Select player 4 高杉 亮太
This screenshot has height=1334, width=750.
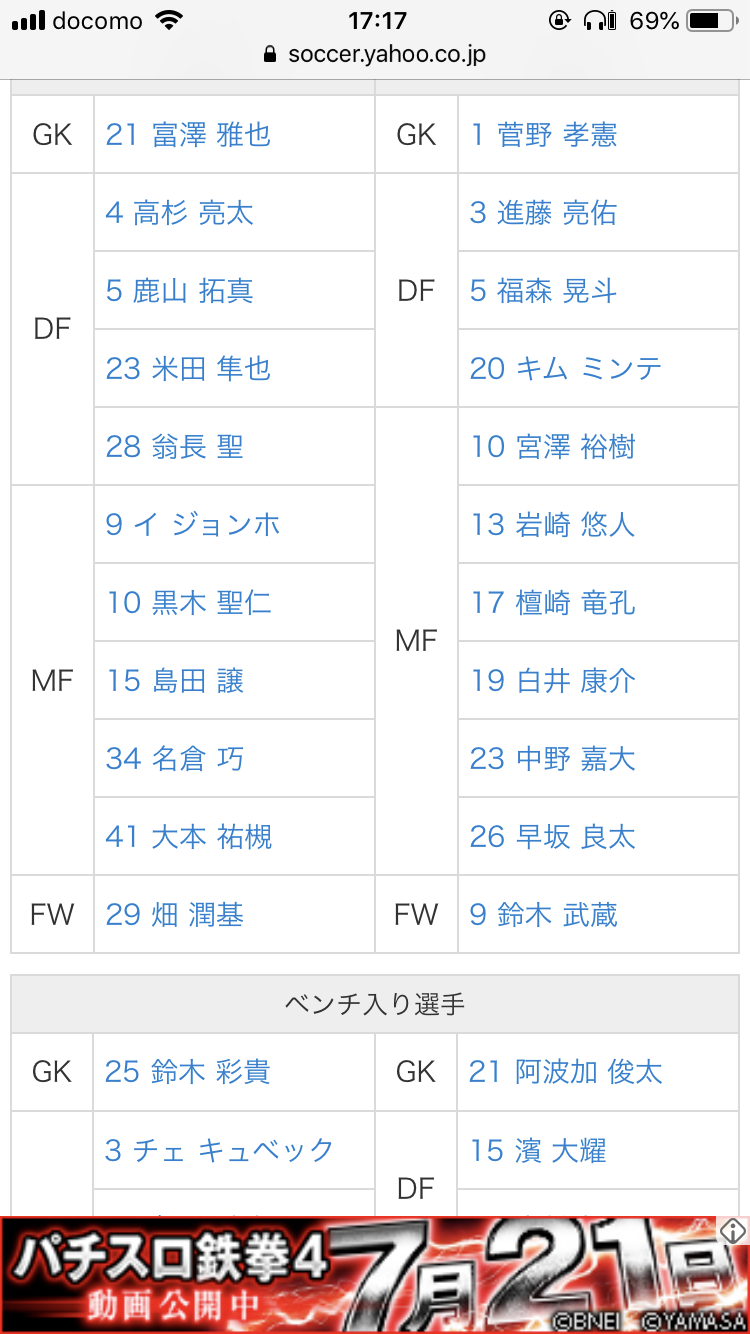point(179,213)
